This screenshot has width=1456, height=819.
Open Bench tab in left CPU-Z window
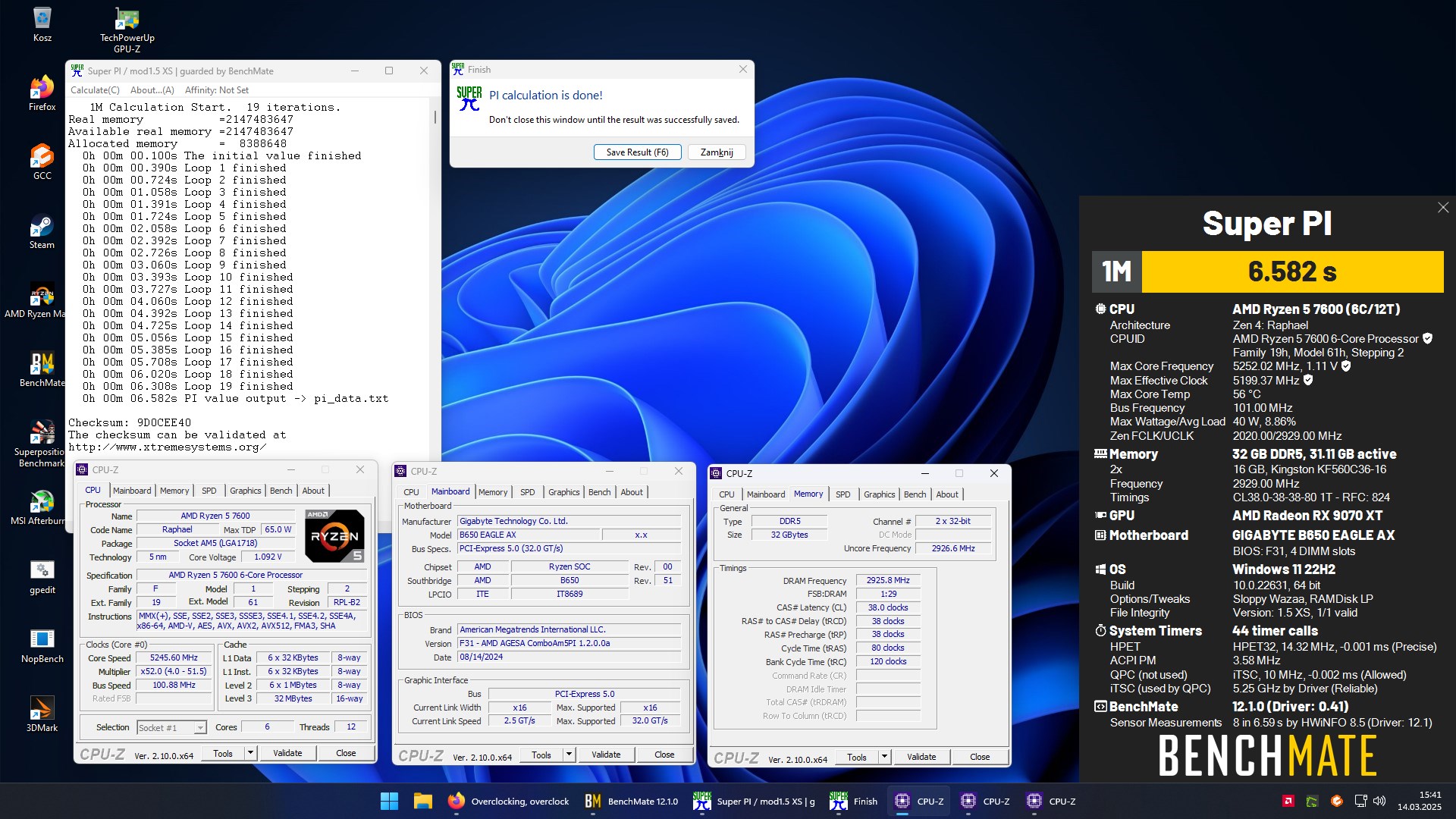281,491
